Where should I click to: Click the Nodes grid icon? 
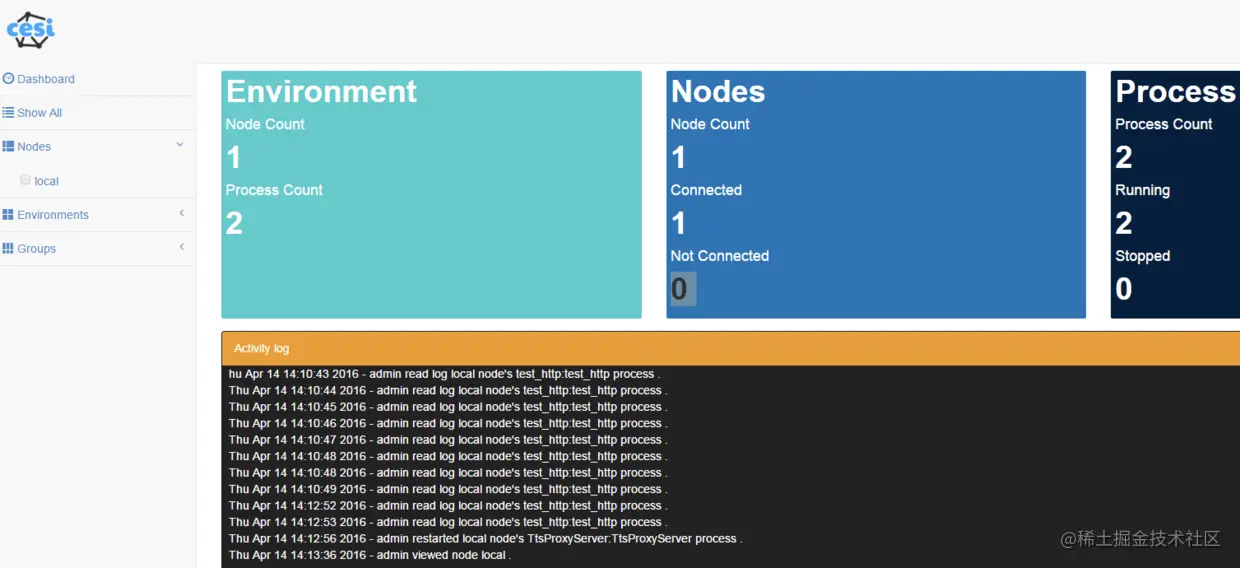point(8,146)
